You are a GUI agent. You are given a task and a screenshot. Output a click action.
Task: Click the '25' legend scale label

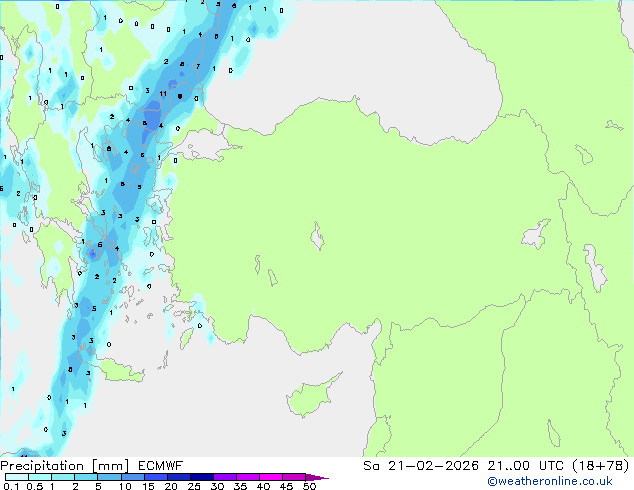coord(194,486)
